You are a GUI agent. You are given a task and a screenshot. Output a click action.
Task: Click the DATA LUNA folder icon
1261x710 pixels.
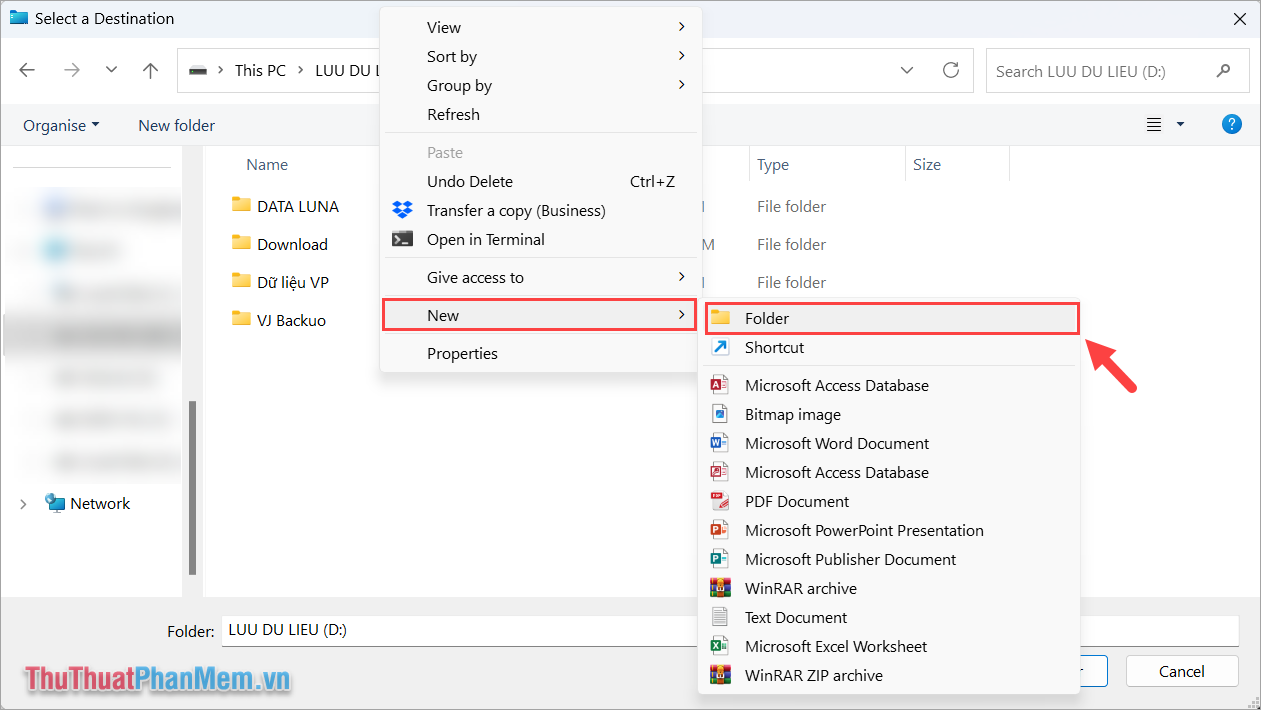click(241, 204)
